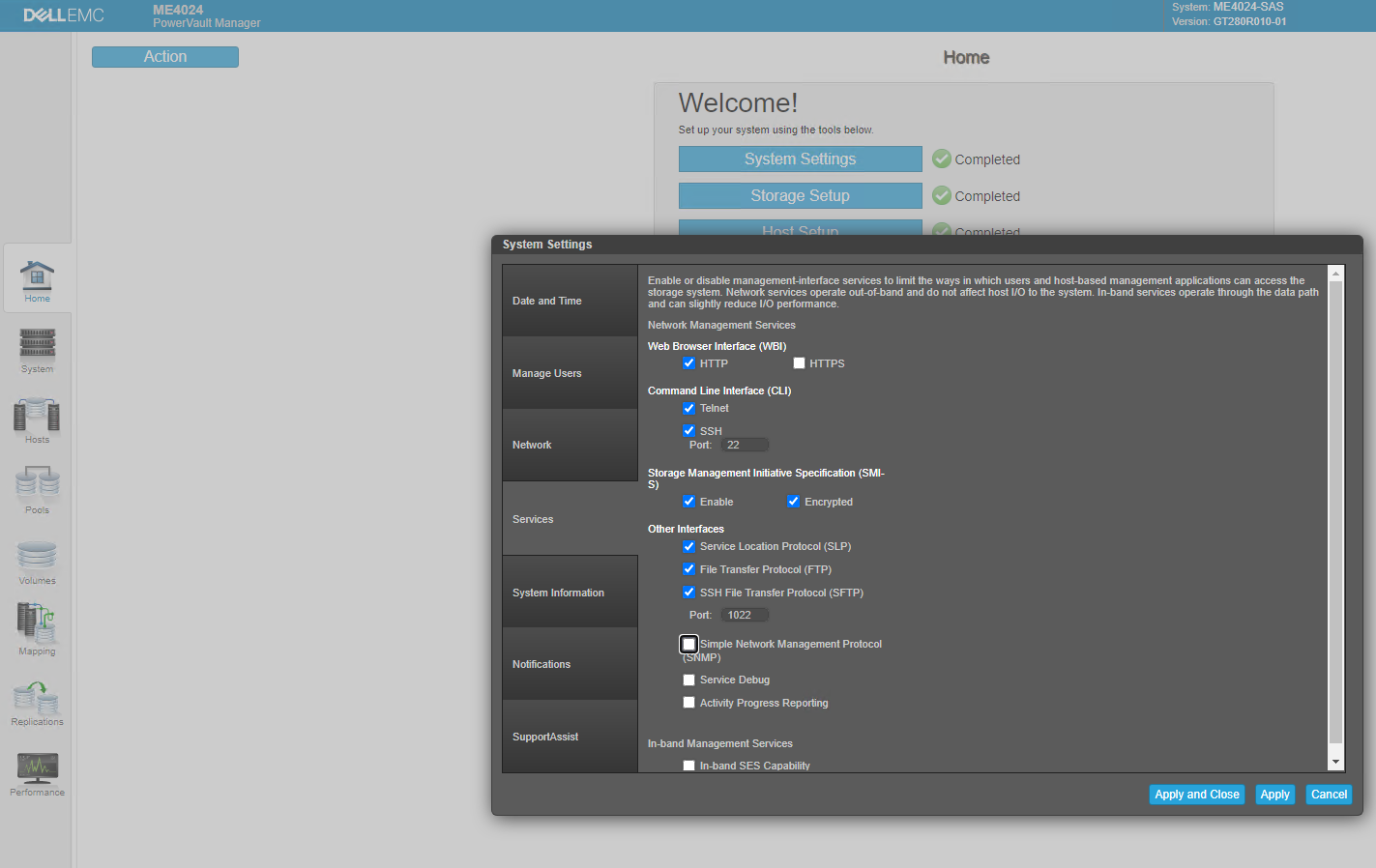Open the SupportAssist tab

(570, 737)
